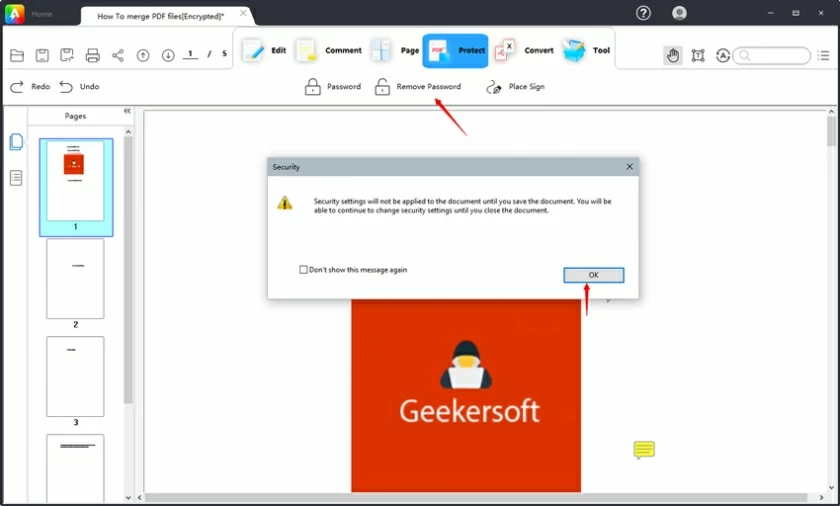Click Remove Password

click(x=418, y=87)
